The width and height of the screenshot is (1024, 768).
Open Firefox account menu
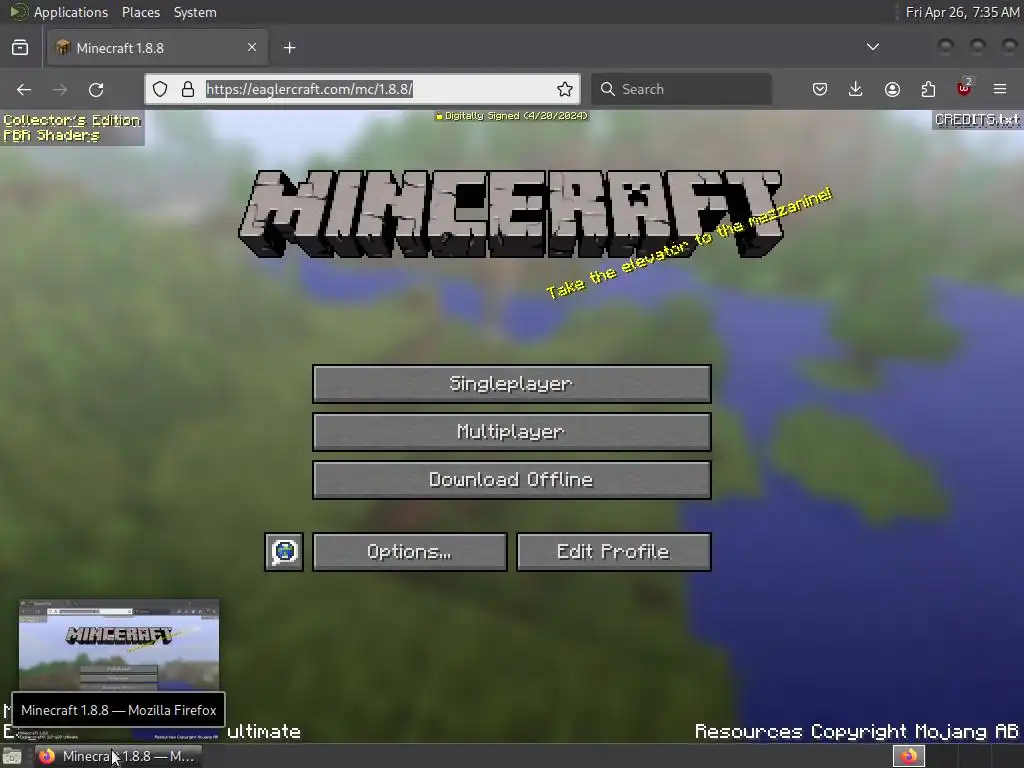coord(892,89)
